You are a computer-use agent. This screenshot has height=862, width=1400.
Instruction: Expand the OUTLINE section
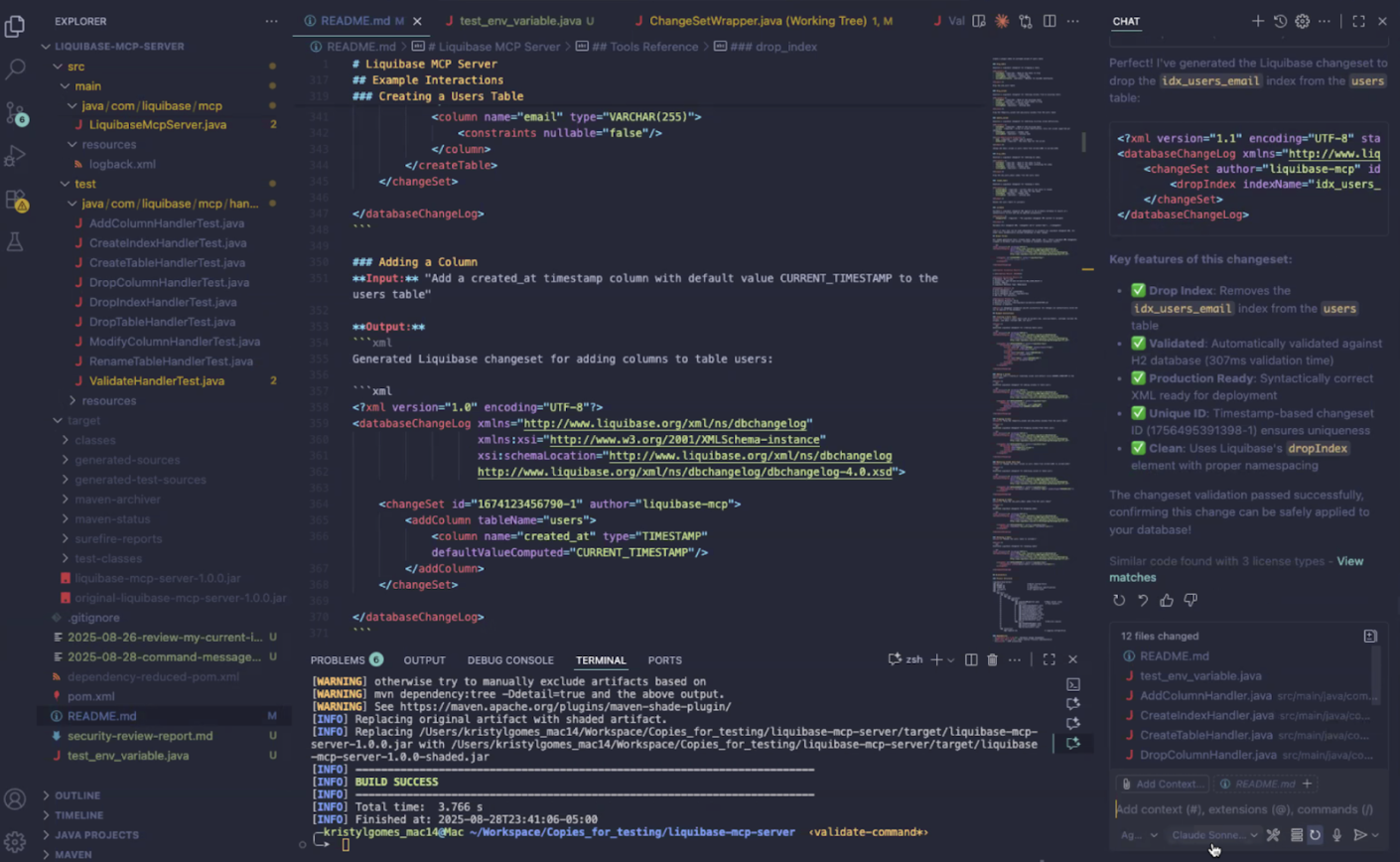(x=77, y=795)
